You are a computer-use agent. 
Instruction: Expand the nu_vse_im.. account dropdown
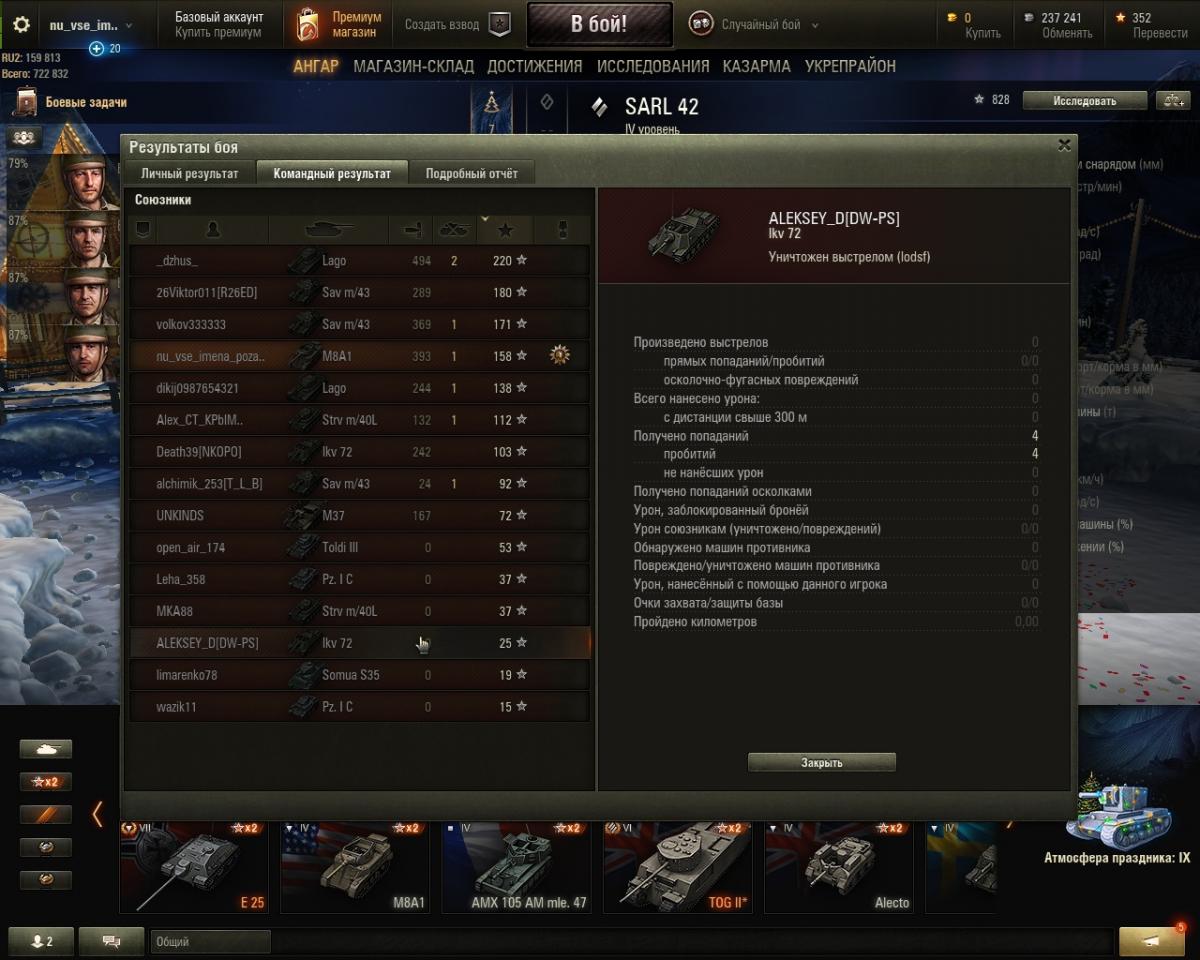90,25
